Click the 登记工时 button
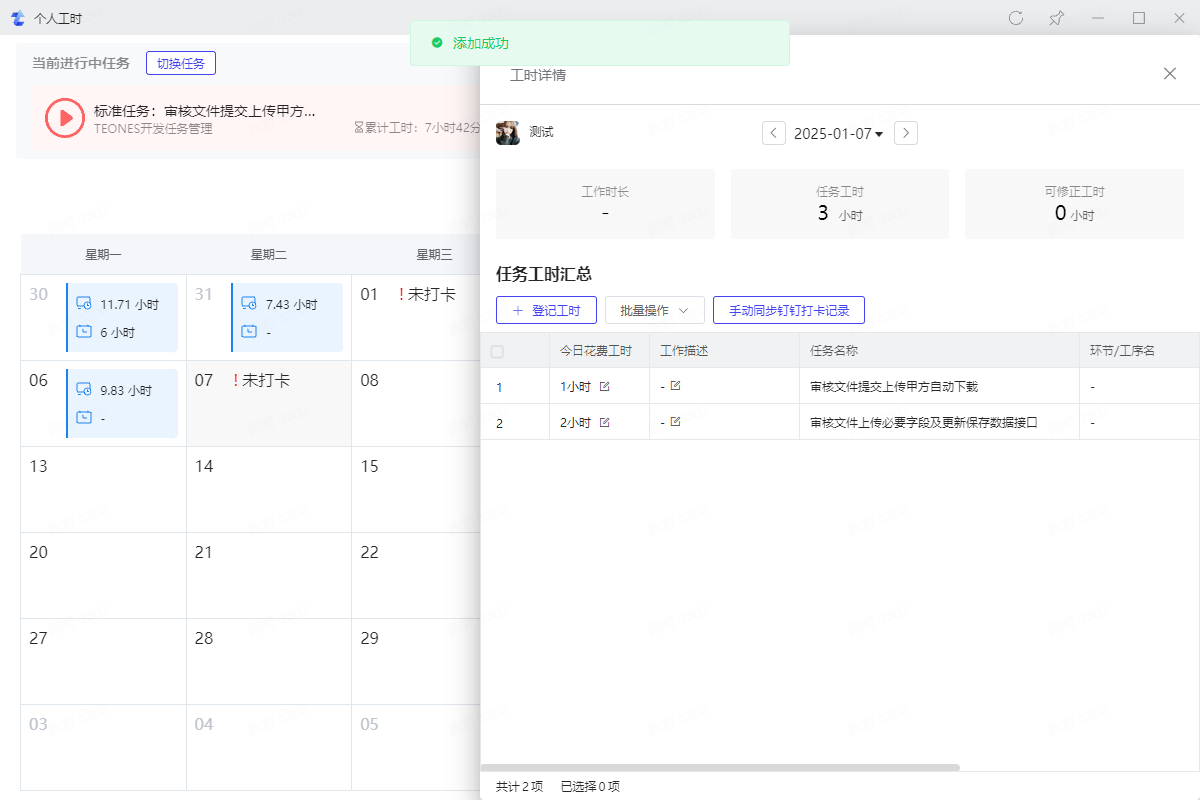 (546, 311)
